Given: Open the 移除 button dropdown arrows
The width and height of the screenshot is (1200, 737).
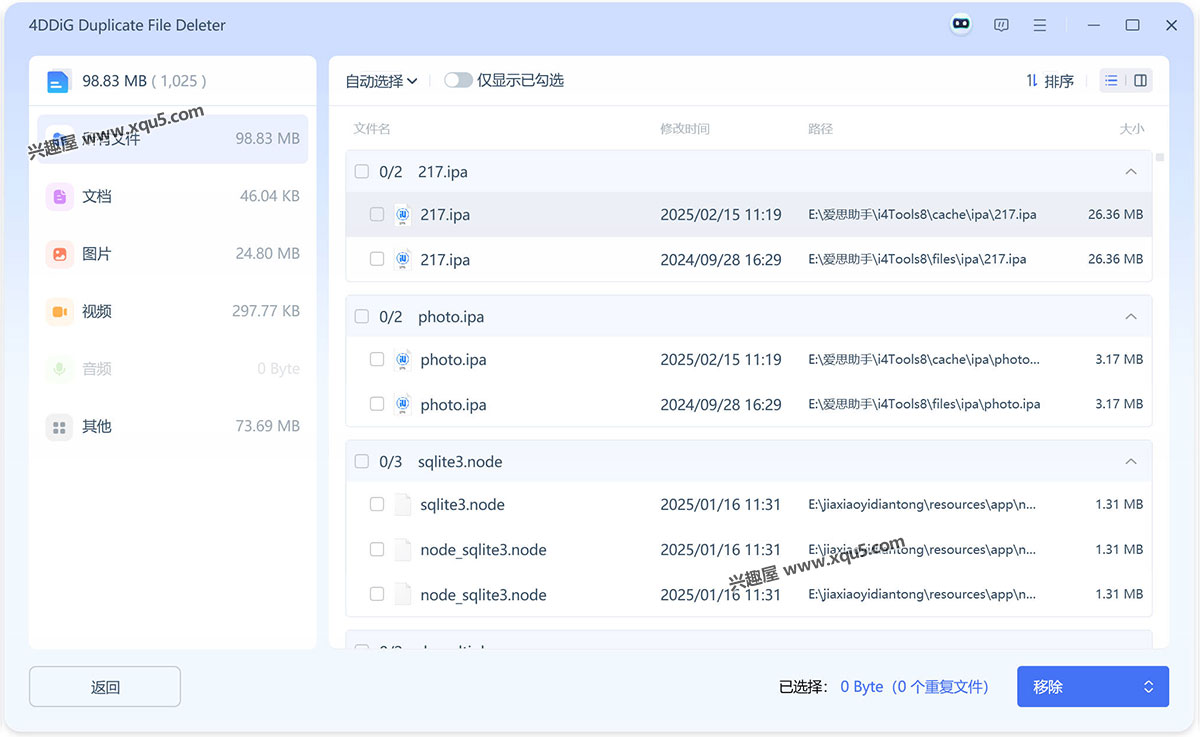Looking at the screenshot, I should (1148, 687).
